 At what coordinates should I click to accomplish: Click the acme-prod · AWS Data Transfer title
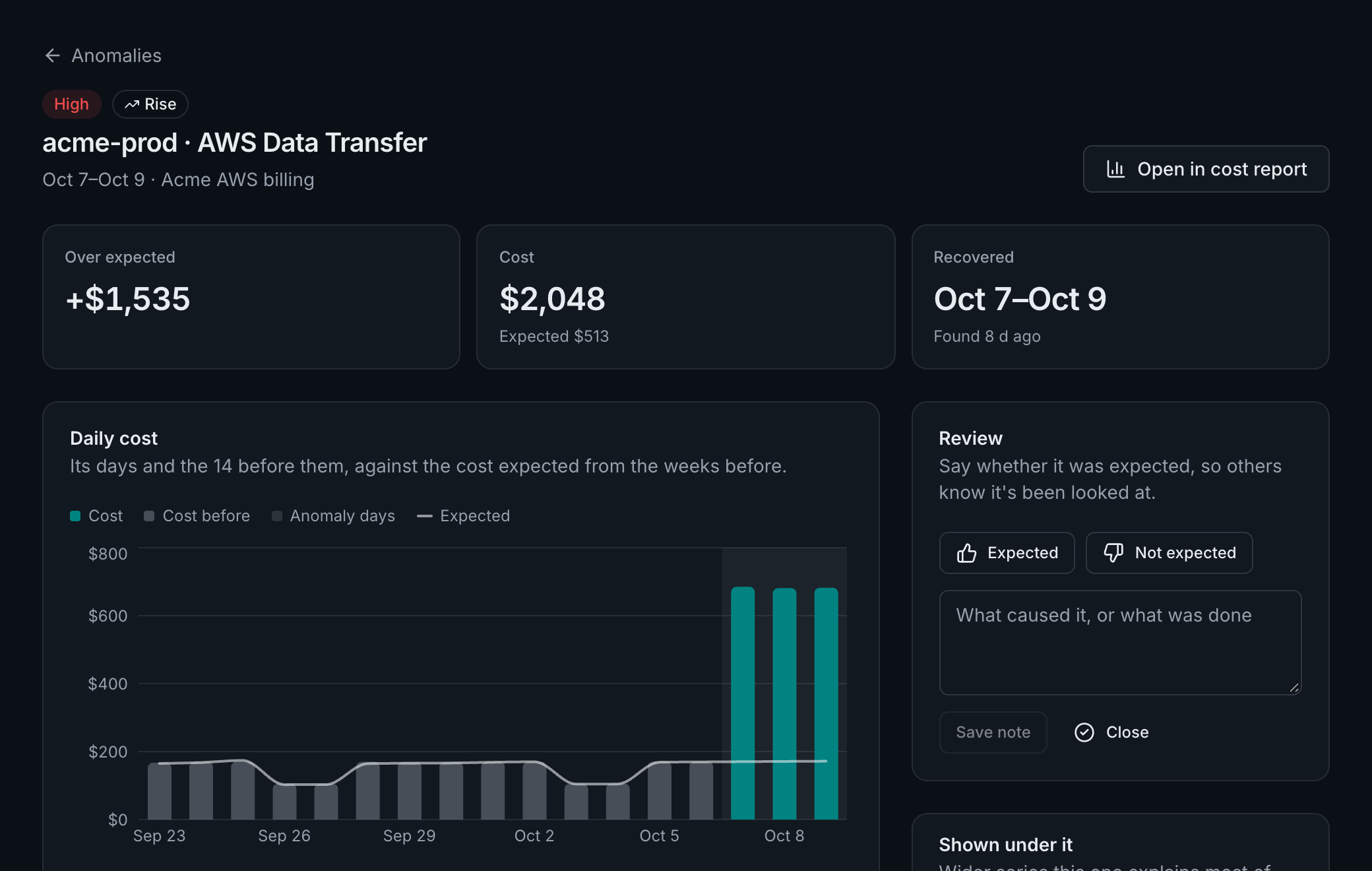235,143
